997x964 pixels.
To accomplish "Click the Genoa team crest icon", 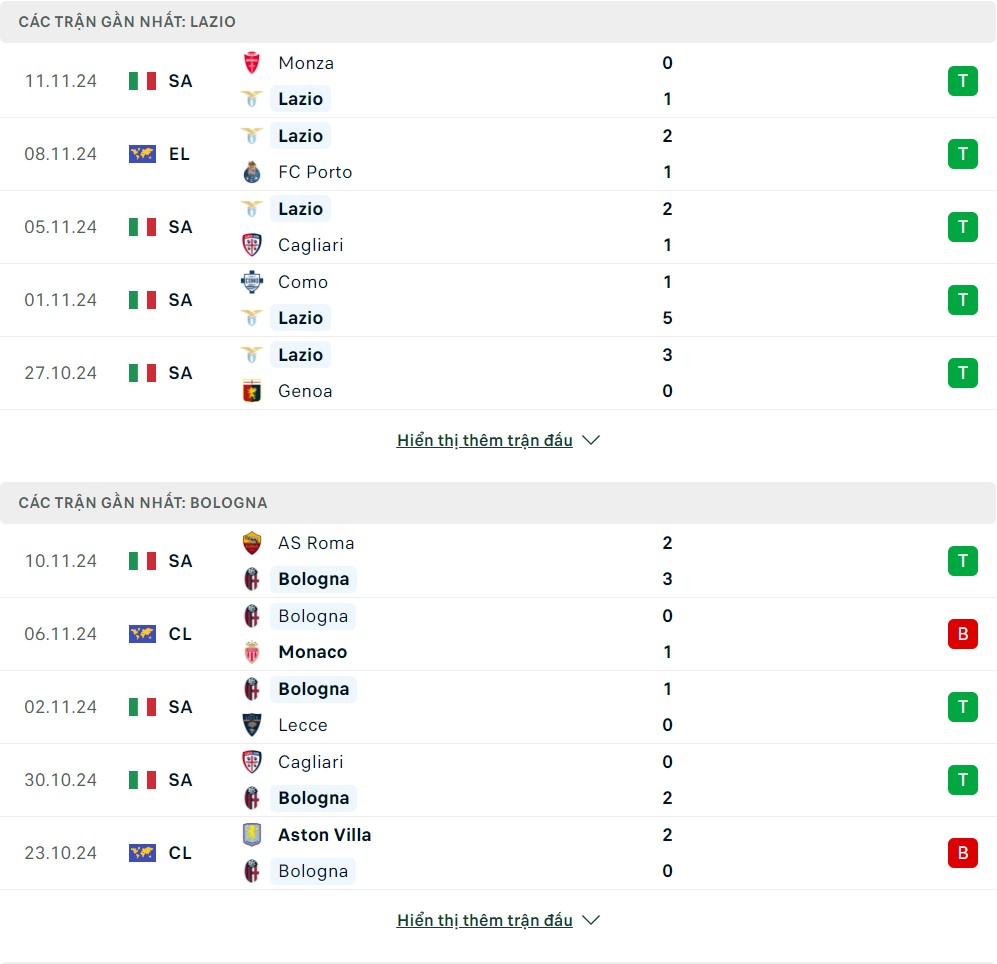I will pyautogui.click(x=252, y=391).
